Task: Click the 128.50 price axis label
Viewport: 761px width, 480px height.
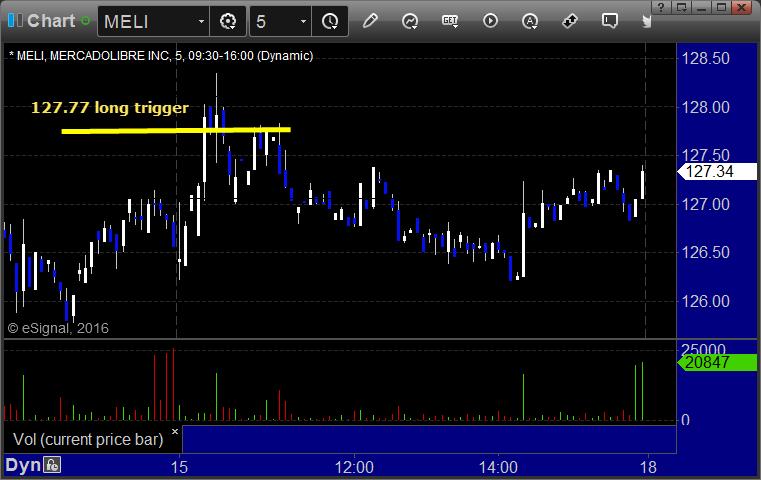Action: tap(705, 58)
